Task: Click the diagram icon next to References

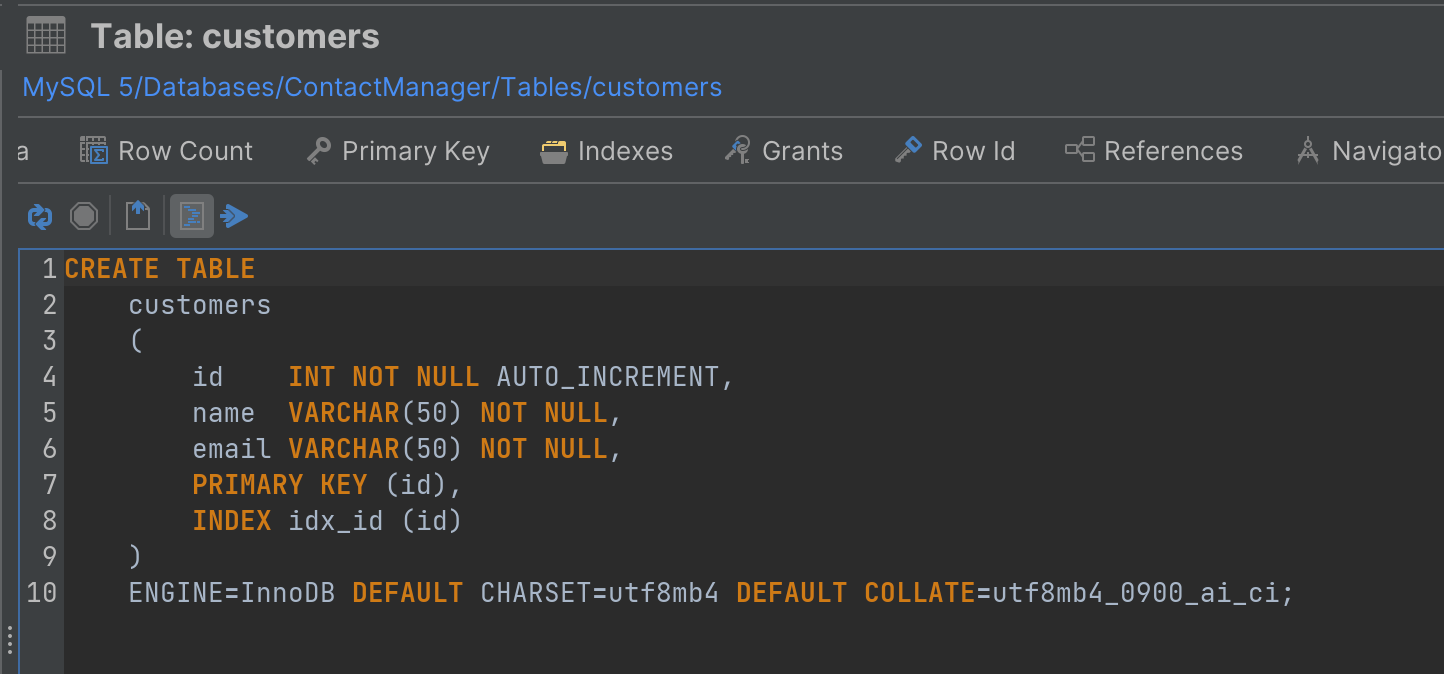Action: coord(1082,150)
